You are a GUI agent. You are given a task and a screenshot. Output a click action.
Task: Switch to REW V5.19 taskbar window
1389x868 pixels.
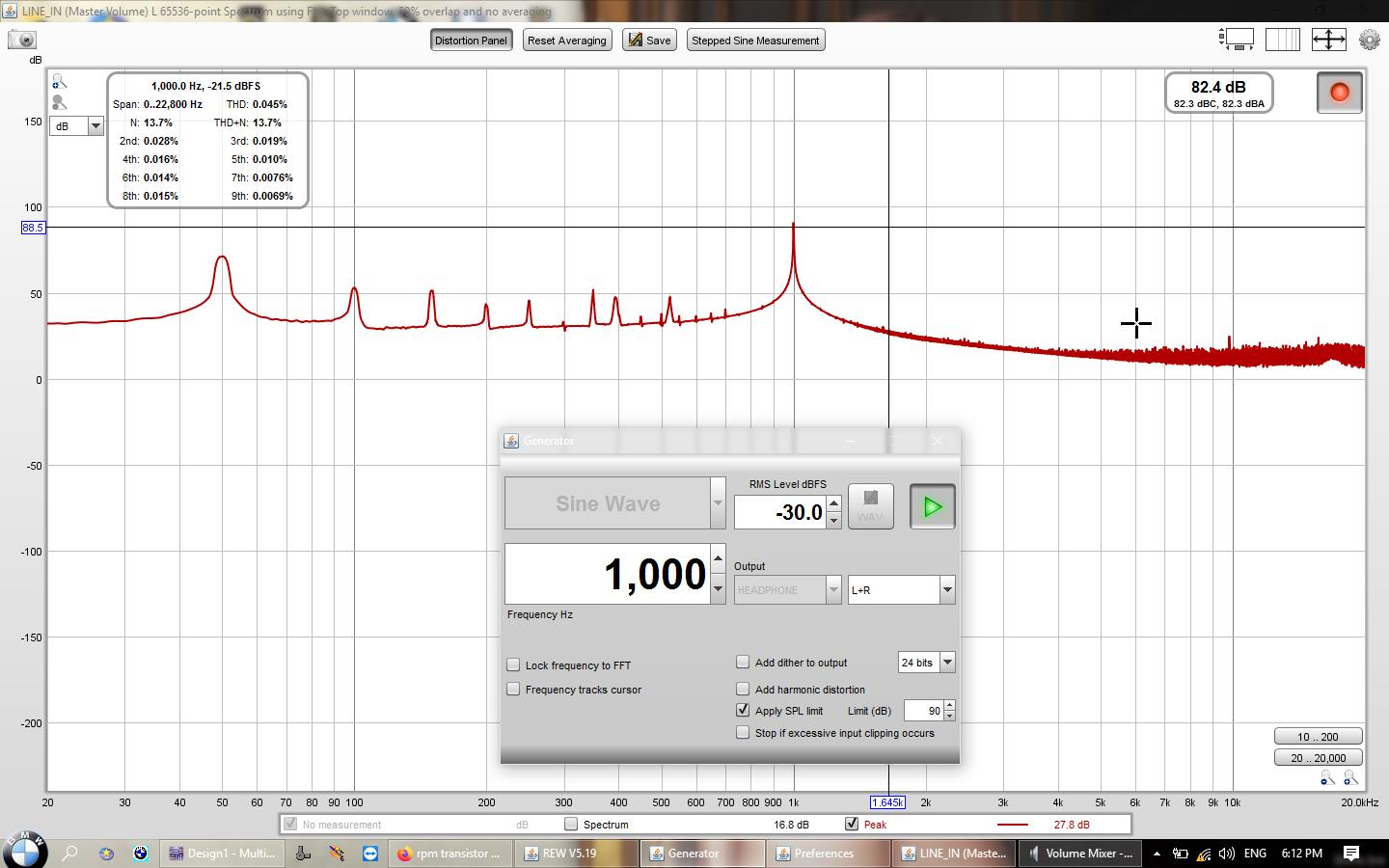tap(576, 853)
